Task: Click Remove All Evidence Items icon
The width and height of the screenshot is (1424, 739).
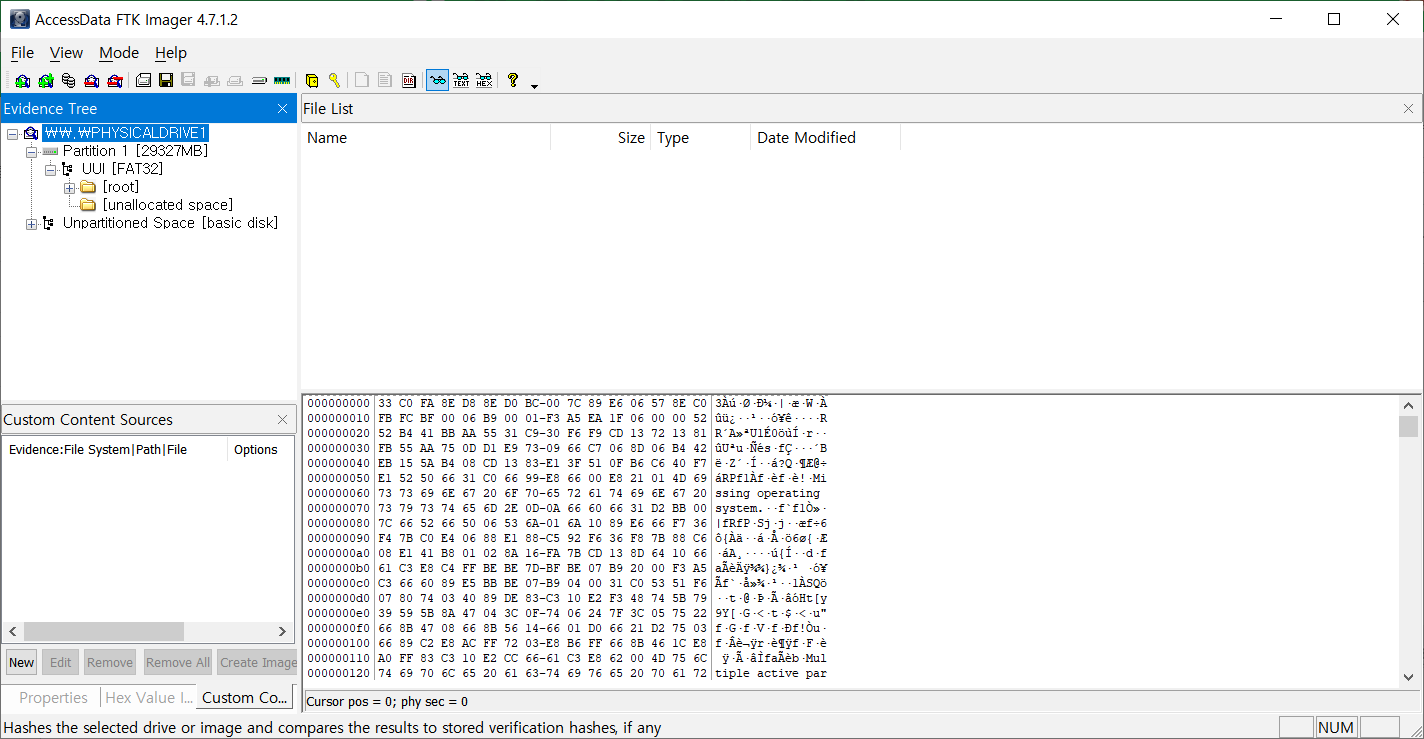Action: click(114, 81)
